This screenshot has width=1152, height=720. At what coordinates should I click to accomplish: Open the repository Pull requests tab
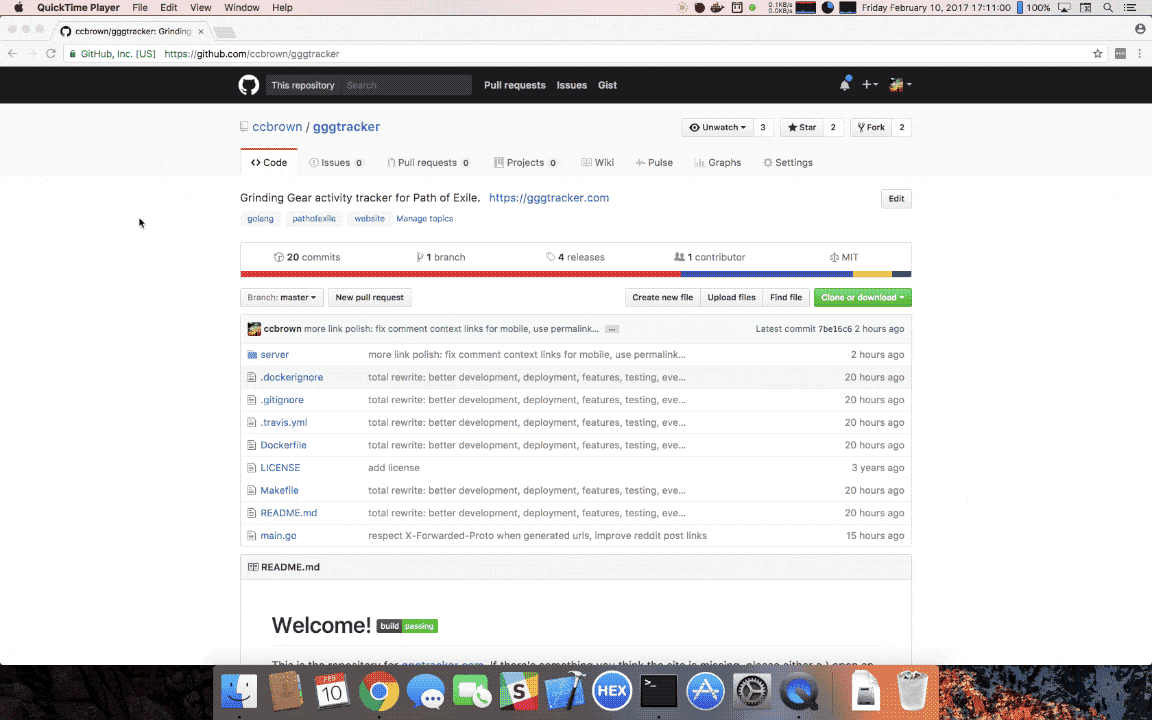pos(428,162)
